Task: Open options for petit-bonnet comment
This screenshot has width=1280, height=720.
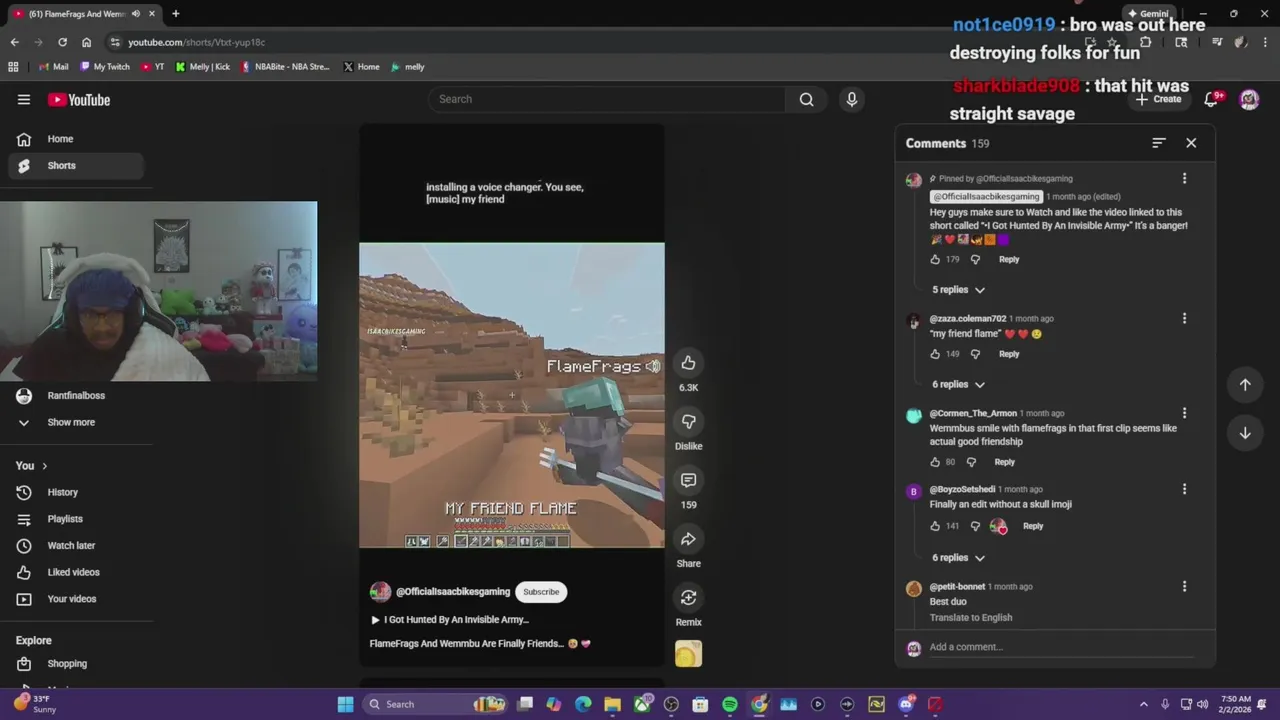Action: click(x=1184, y=586)
